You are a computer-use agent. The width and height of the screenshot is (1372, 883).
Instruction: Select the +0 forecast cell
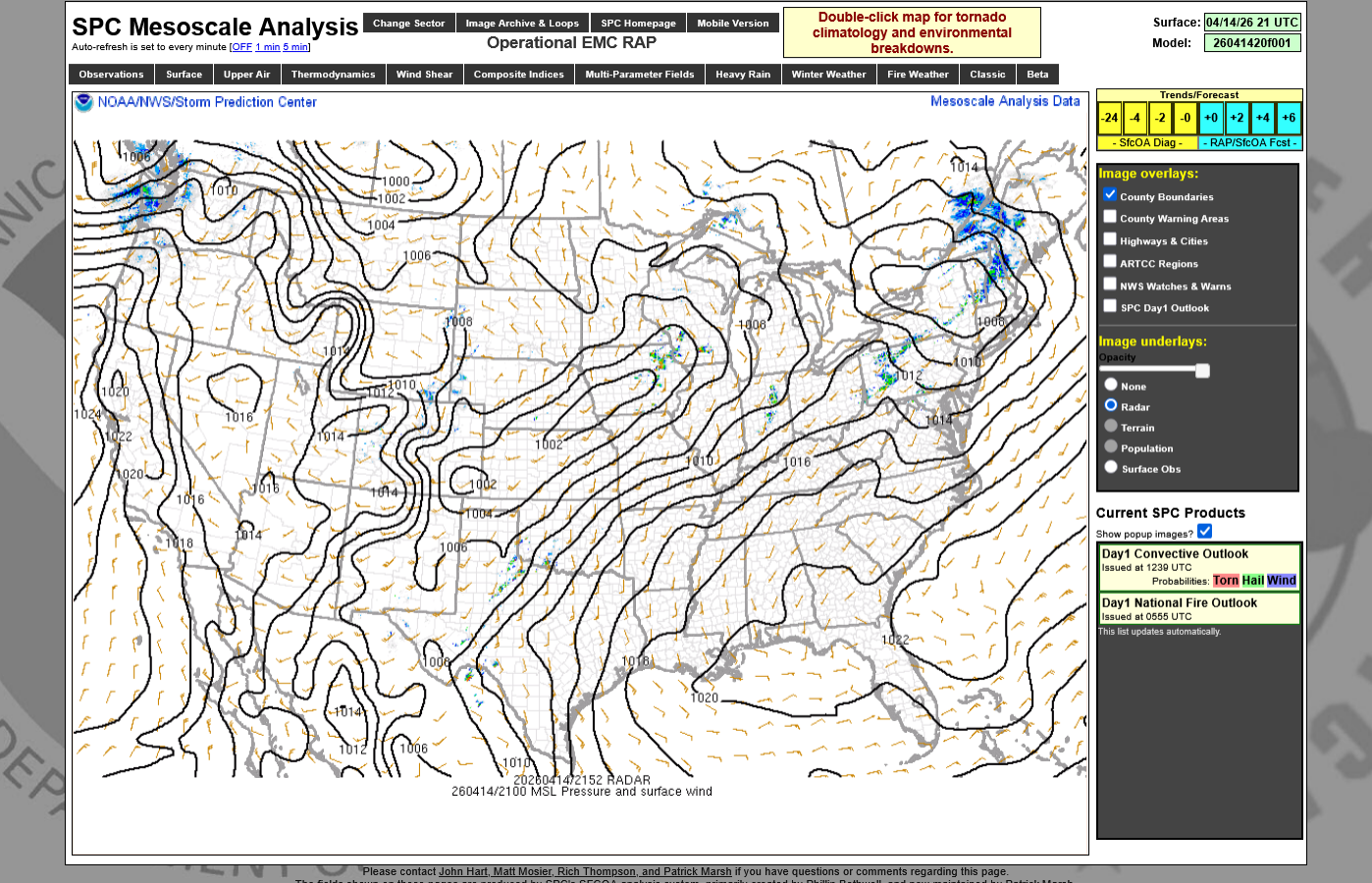tap(1211, 118)
